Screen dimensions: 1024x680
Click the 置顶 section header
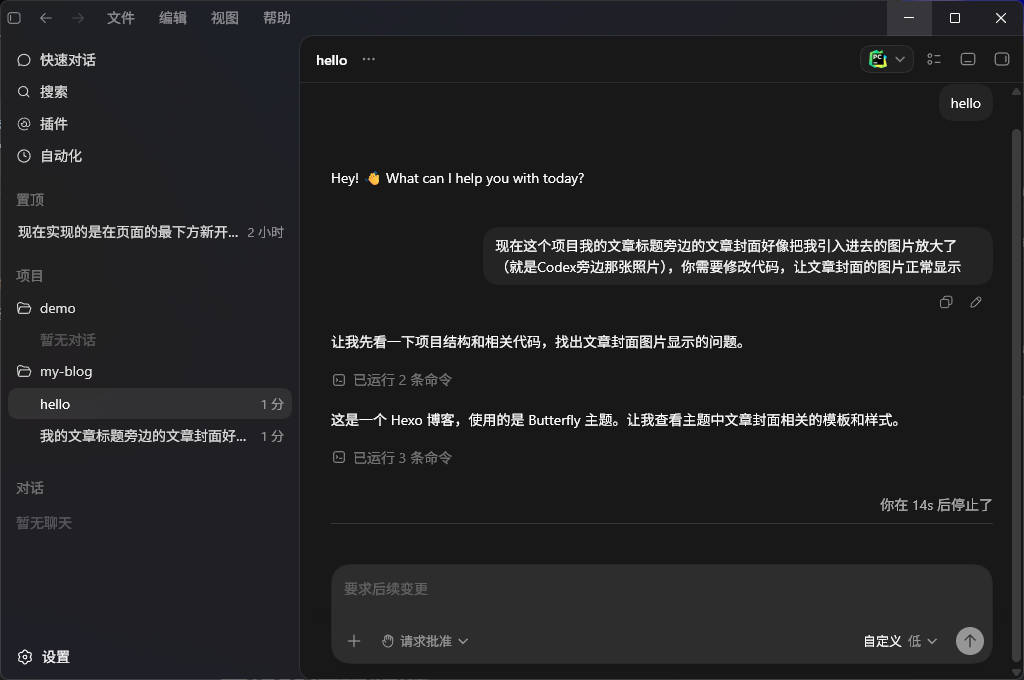[x=30, y=201]
